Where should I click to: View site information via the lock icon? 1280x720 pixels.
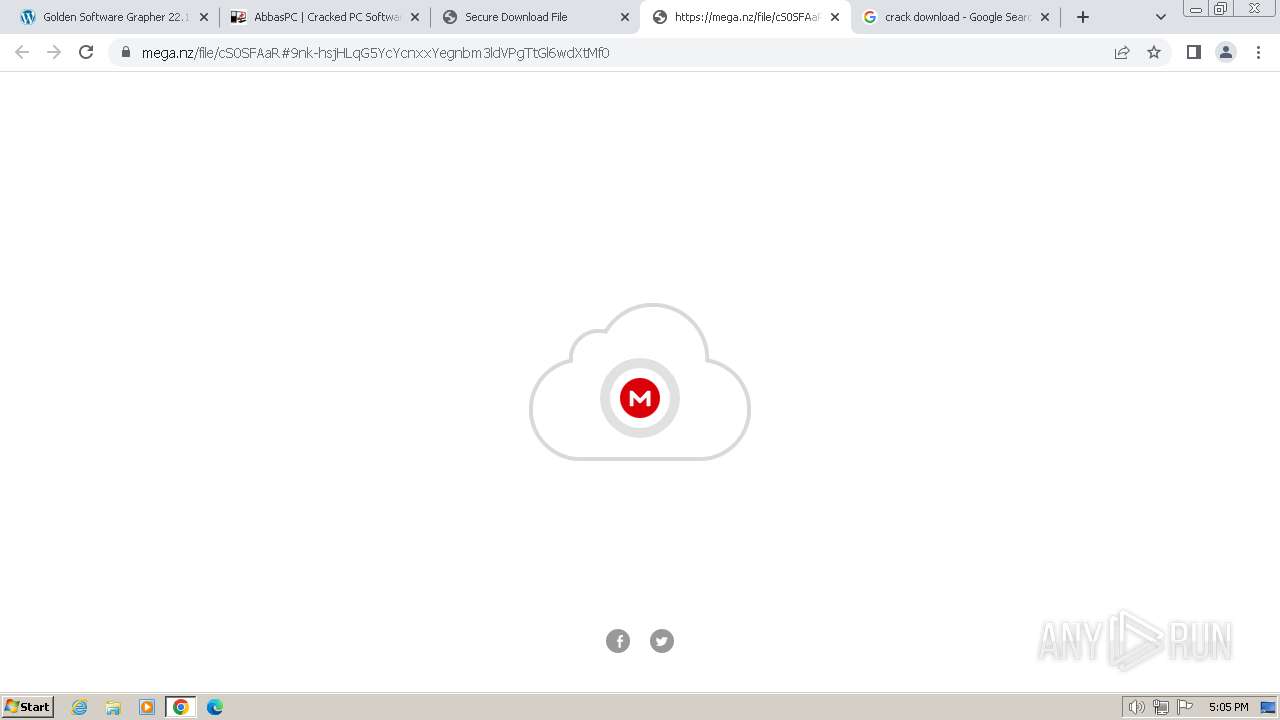tap(126, 52)
